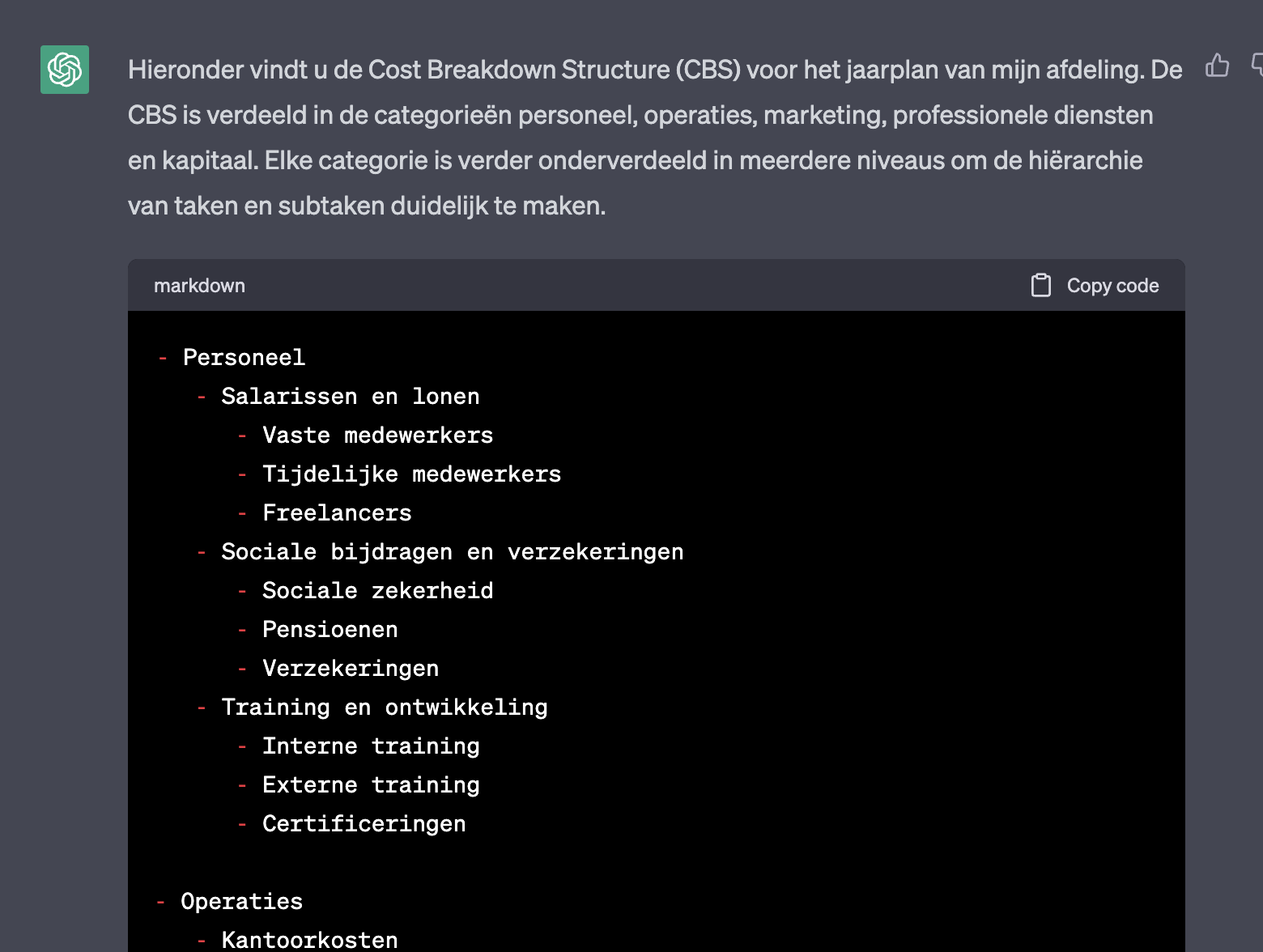Place cursor on "Vaste medewerkers" line

[x=377, y=436]
